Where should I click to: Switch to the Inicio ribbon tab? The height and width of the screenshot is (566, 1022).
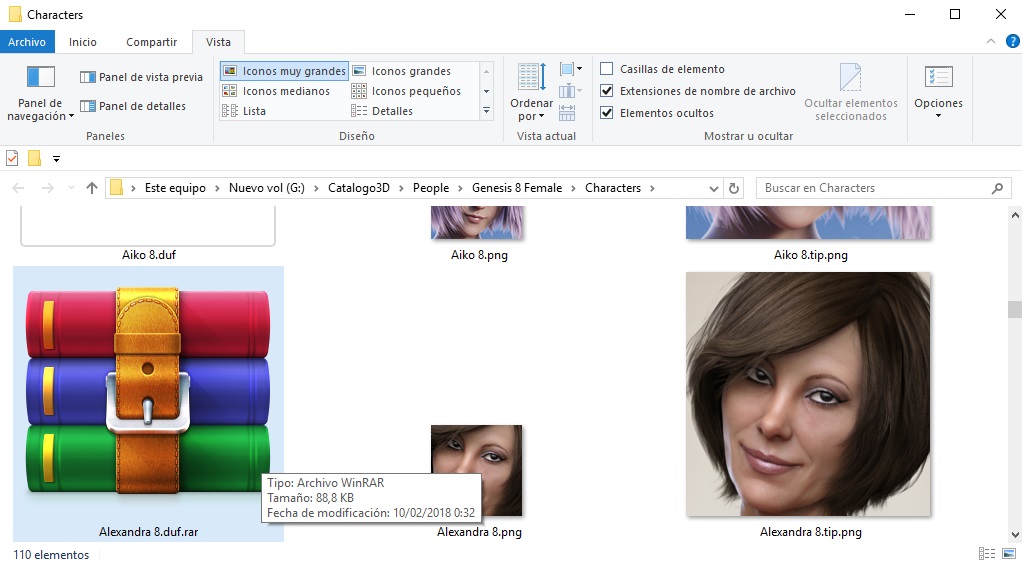tap(83, 42)
